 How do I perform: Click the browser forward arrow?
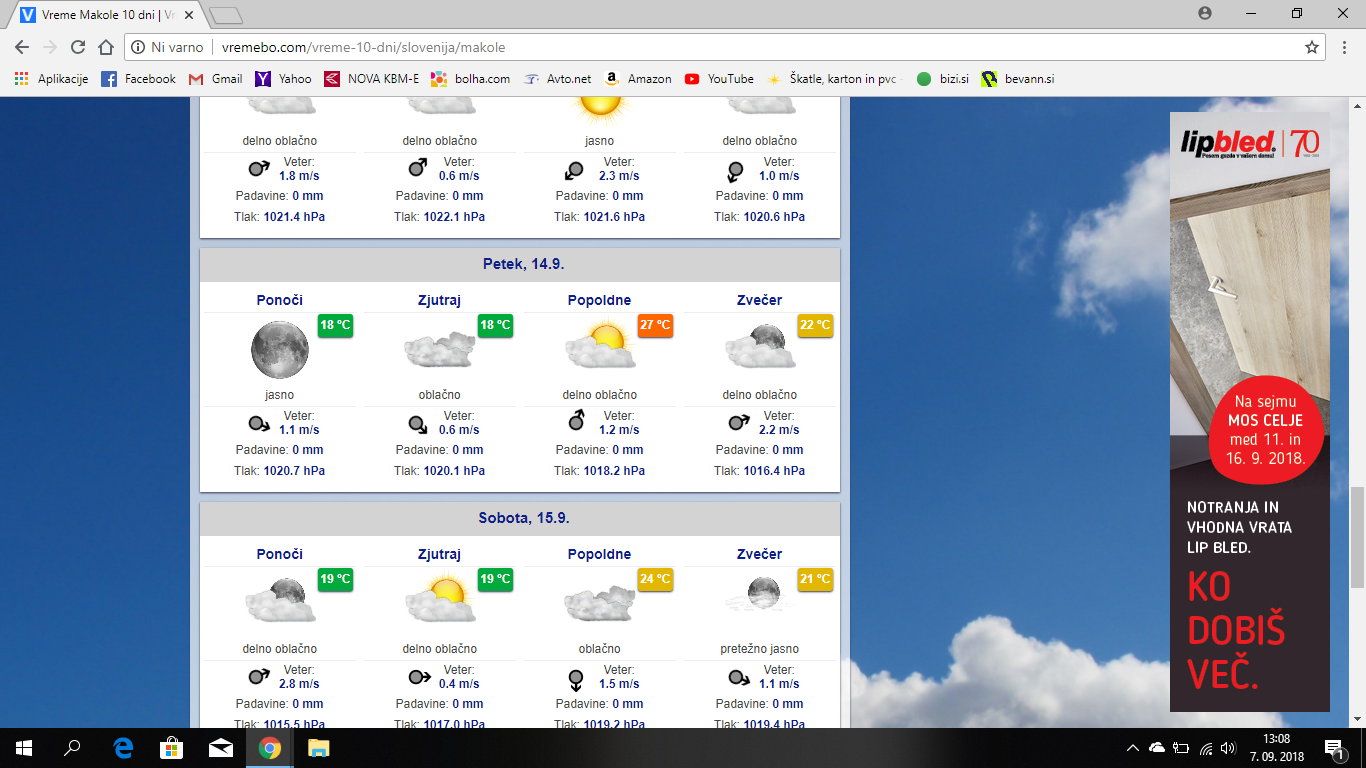[50, 47]
